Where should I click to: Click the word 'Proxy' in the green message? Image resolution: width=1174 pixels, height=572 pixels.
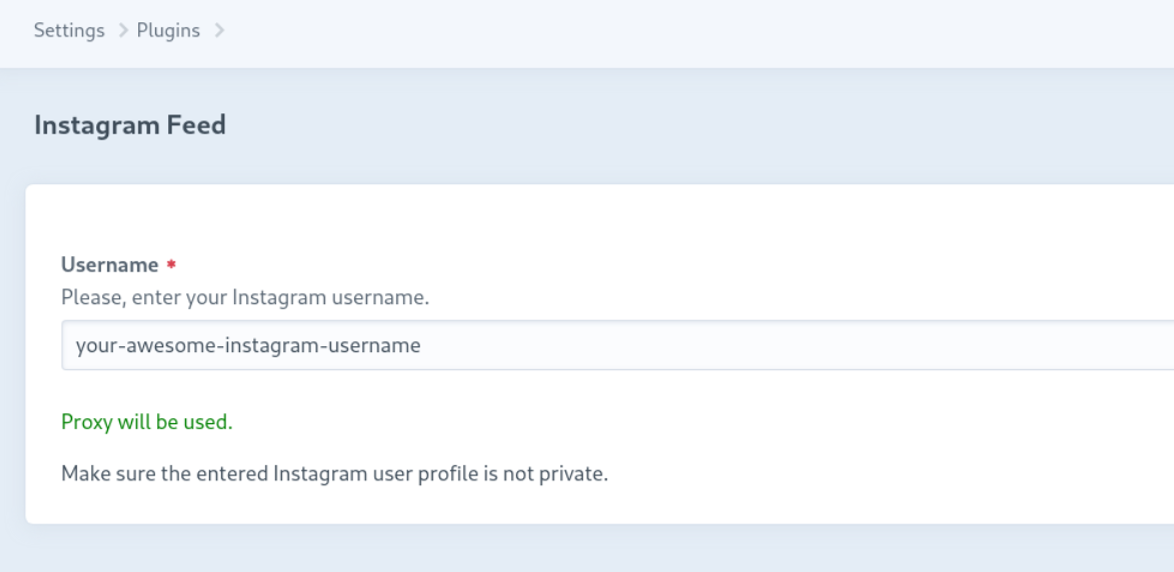tap(86, 423)
